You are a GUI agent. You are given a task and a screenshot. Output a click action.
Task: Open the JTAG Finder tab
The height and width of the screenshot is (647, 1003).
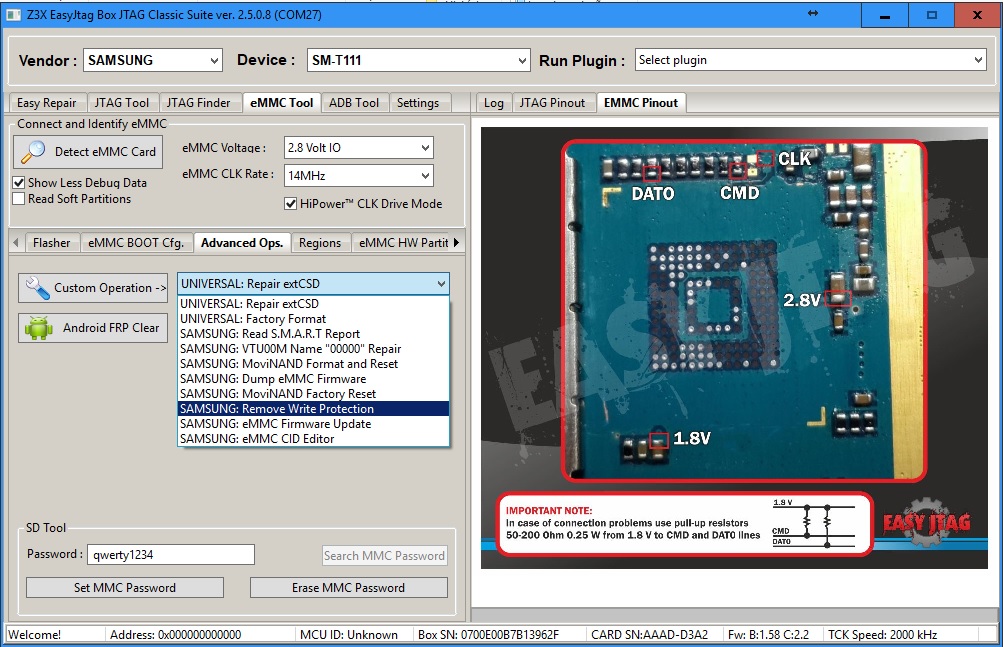(x=198, y=103)
